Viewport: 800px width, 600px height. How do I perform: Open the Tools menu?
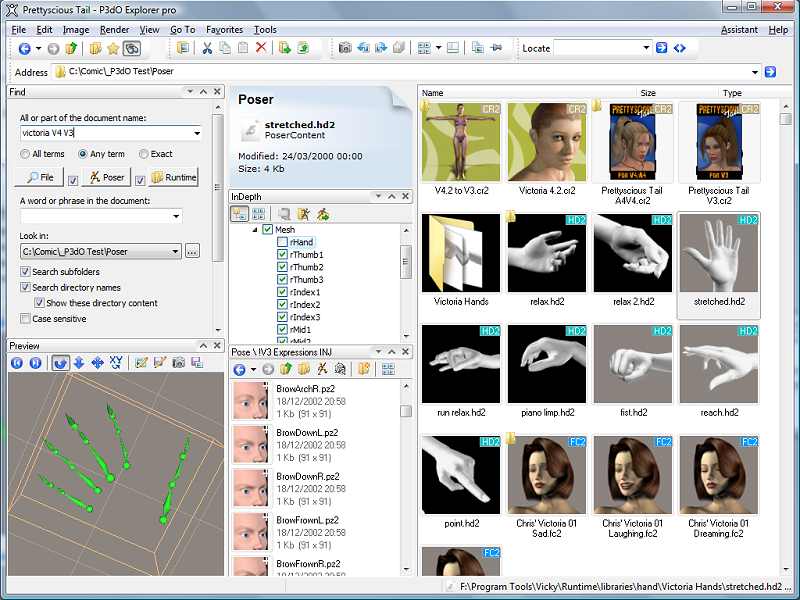(265, 30)
